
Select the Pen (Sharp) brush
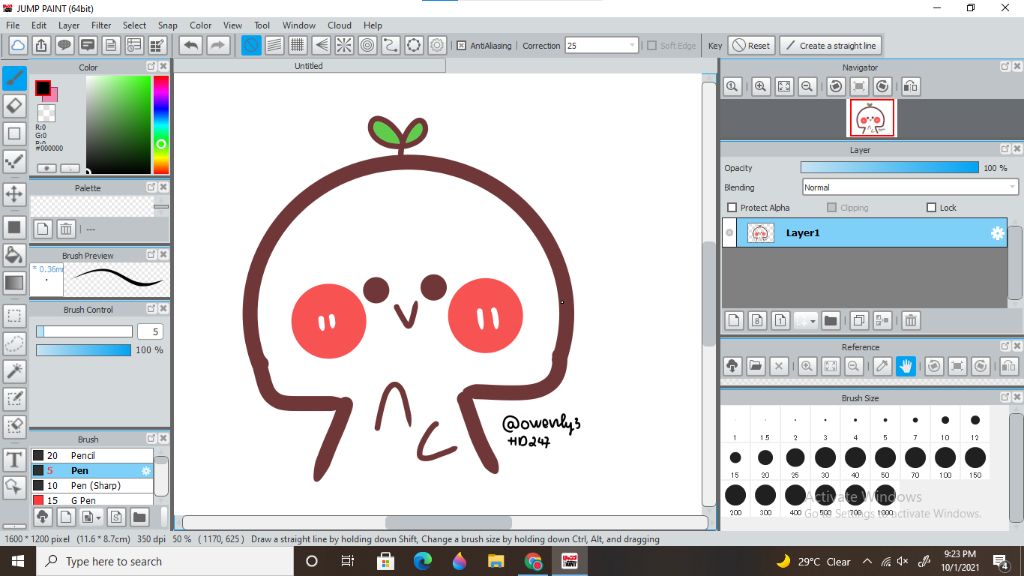pyautogui.click(x=92, y=486)
